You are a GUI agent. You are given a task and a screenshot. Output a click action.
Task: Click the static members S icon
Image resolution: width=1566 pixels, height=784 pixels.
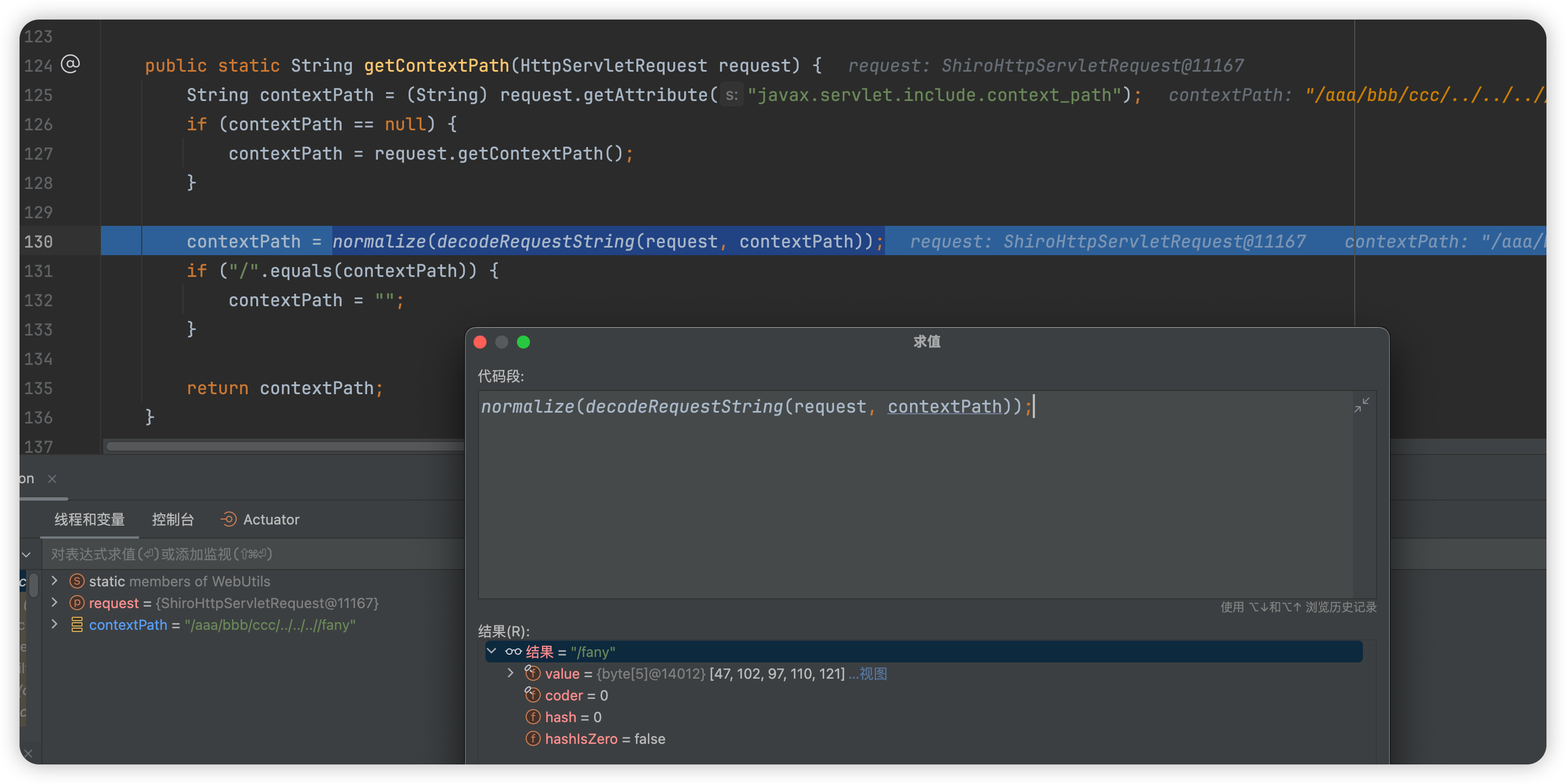pyautogui.click(x=77, y=581)
